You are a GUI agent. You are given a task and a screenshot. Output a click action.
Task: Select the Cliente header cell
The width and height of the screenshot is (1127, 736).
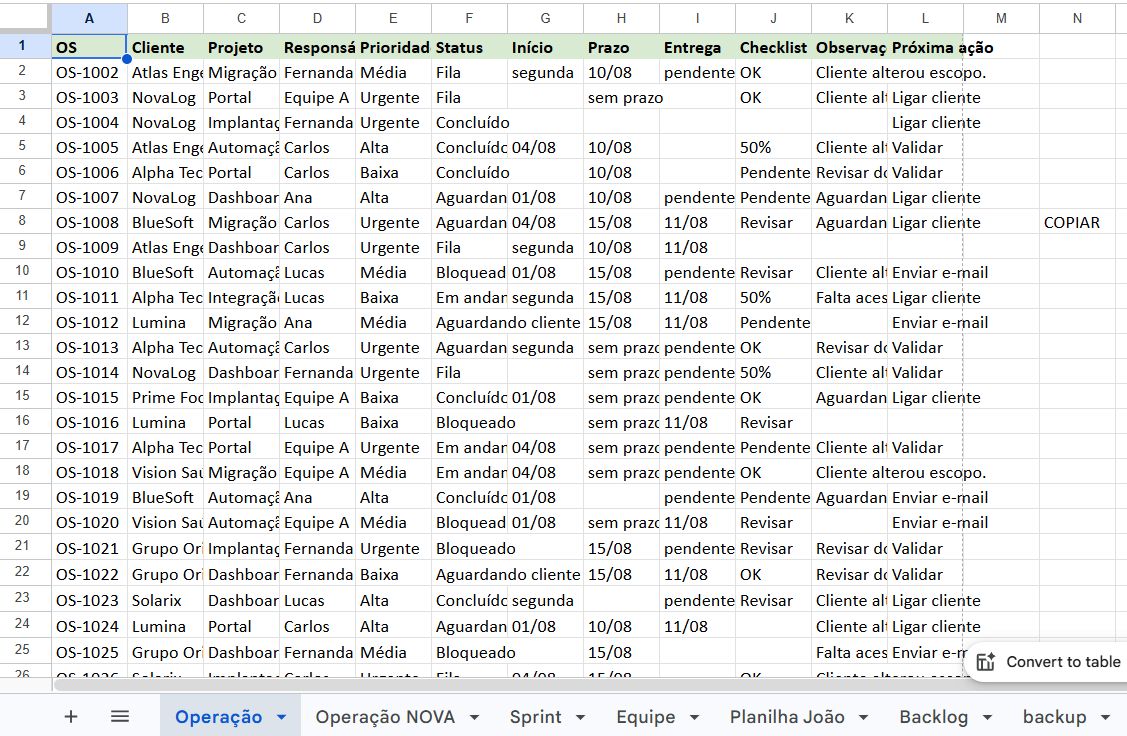tap(165, 47)
